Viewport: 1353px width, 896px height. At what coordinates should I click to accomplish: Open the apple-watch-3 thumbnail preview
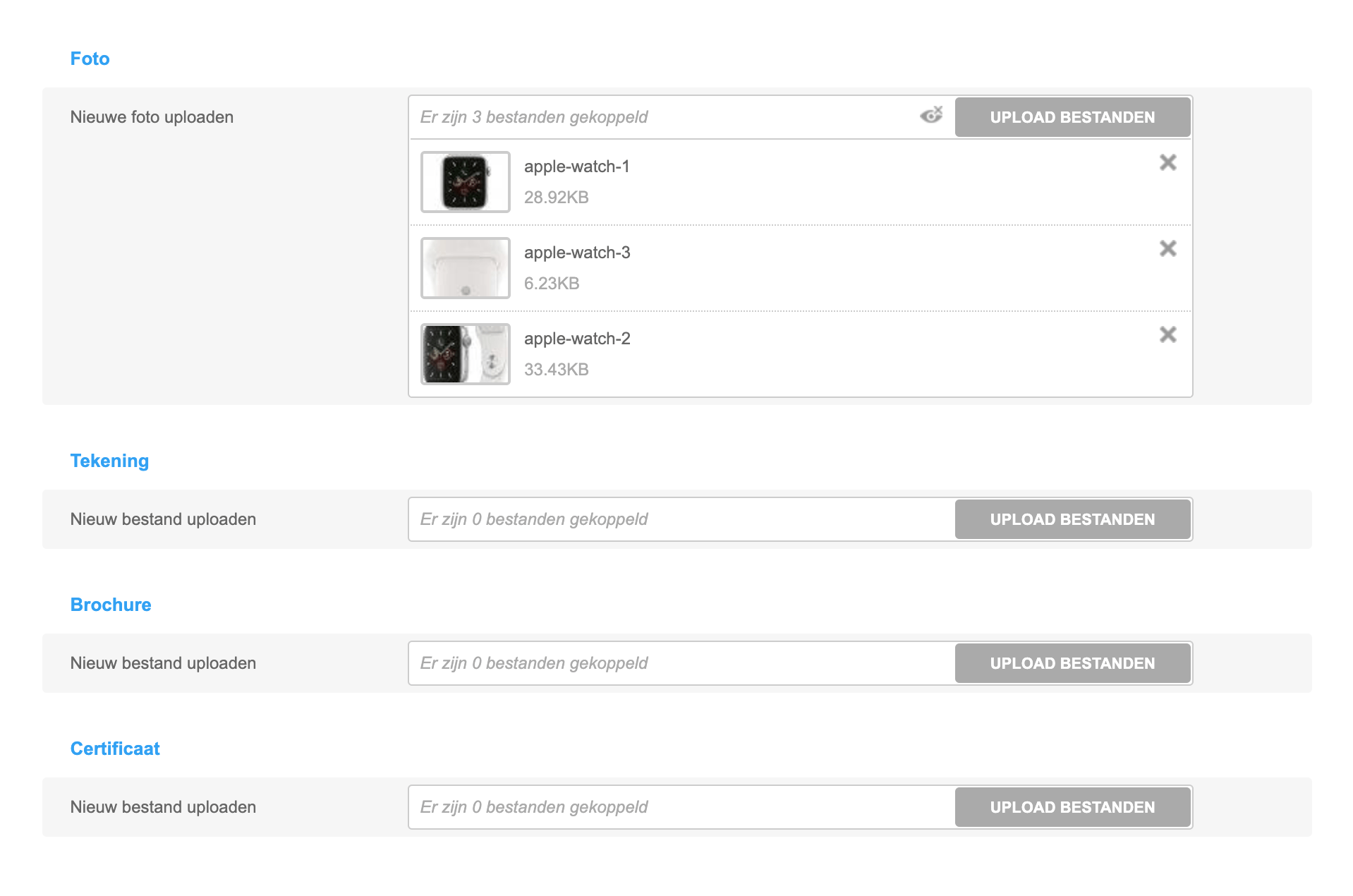466,268
